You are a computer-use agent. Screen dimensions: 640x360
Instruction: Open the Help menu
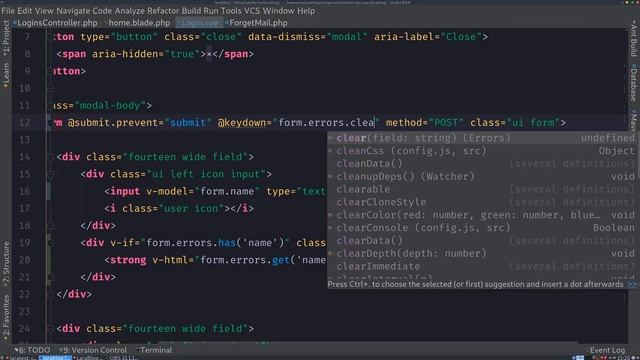pos(306,11)
